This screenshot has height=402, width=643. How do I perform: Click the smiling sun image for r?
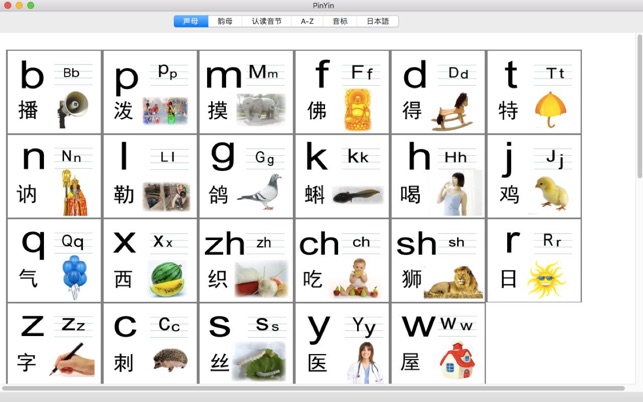tap(546, 279)
